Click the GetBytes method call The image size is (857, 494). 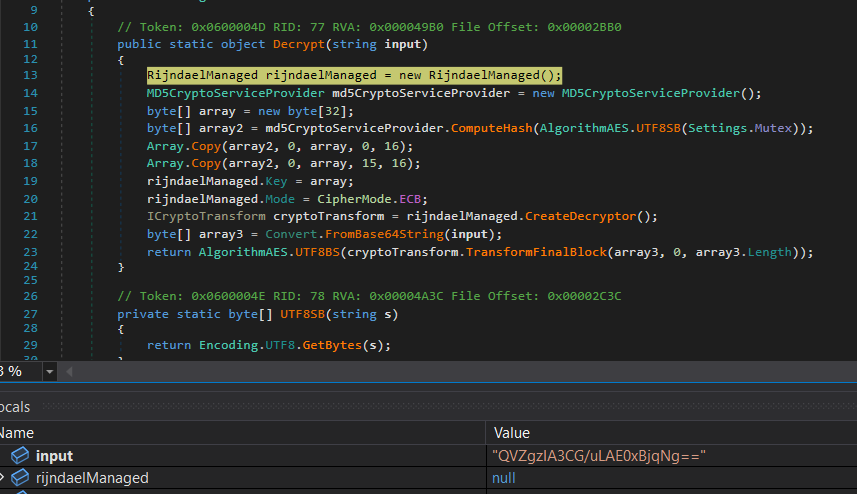point(332,345)
